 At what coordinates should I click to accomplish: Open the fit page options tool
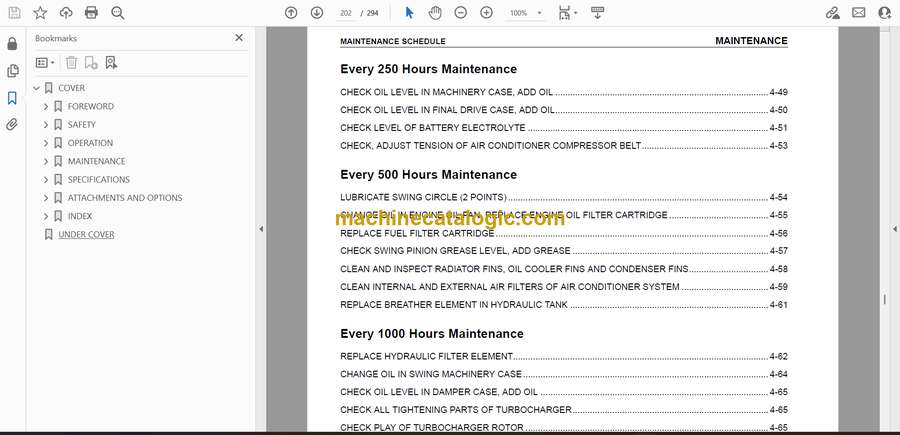pos(564,13)
